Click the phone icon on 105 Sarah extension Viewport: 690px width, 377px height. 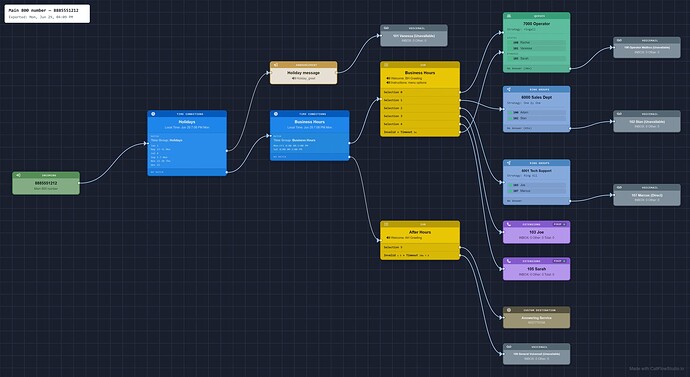[x=509, y=261]
